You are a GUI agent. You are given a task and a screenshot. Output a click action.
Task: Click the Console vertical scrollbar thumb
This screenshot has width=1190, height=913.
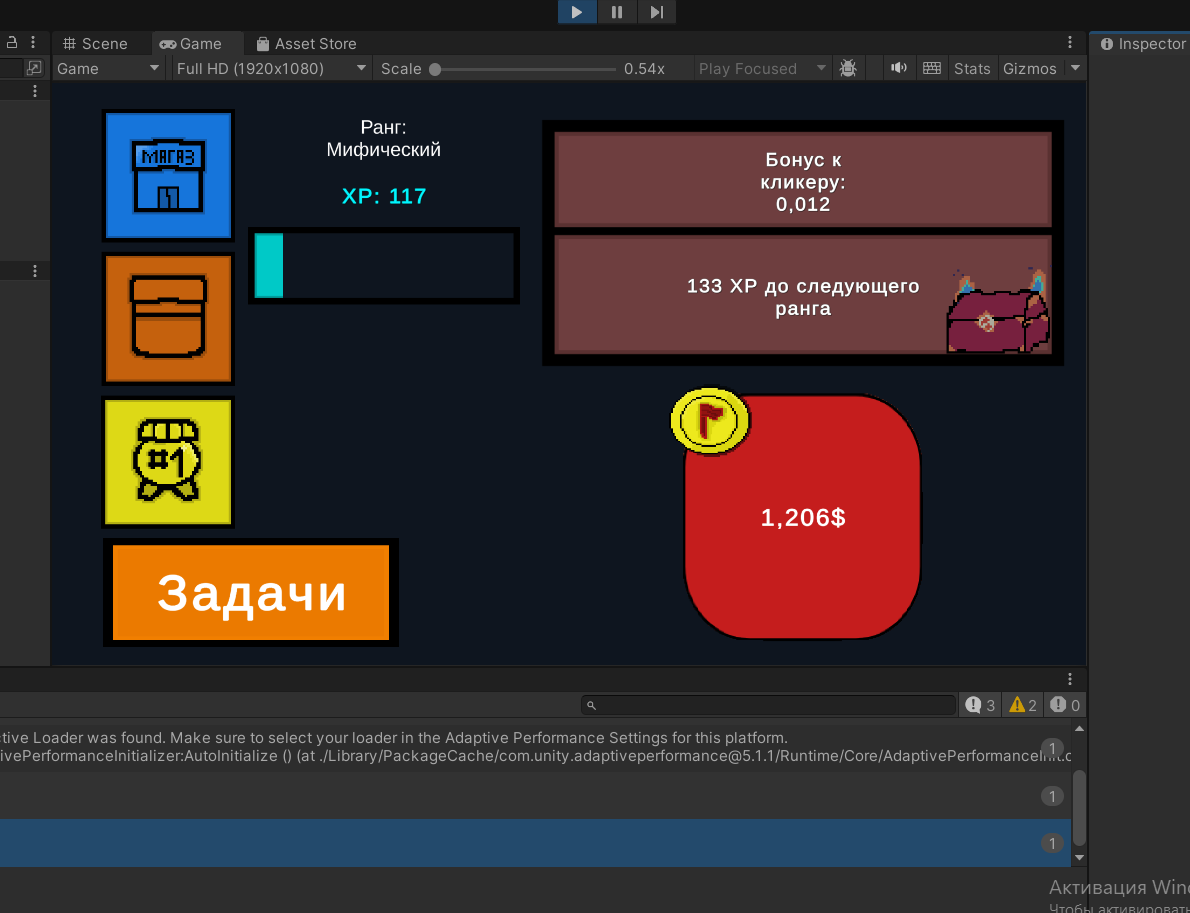[x=1079, y=807]
